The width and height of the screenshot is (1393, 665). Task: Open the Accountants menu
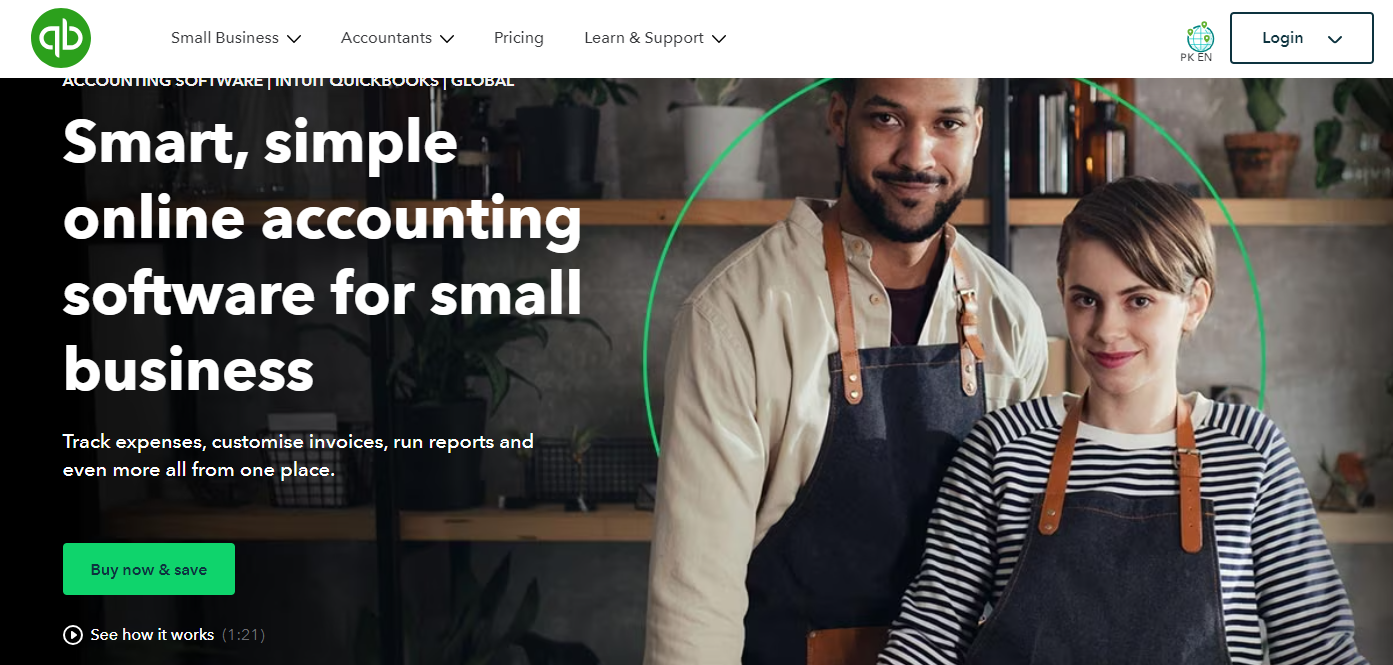click(398, 38)
